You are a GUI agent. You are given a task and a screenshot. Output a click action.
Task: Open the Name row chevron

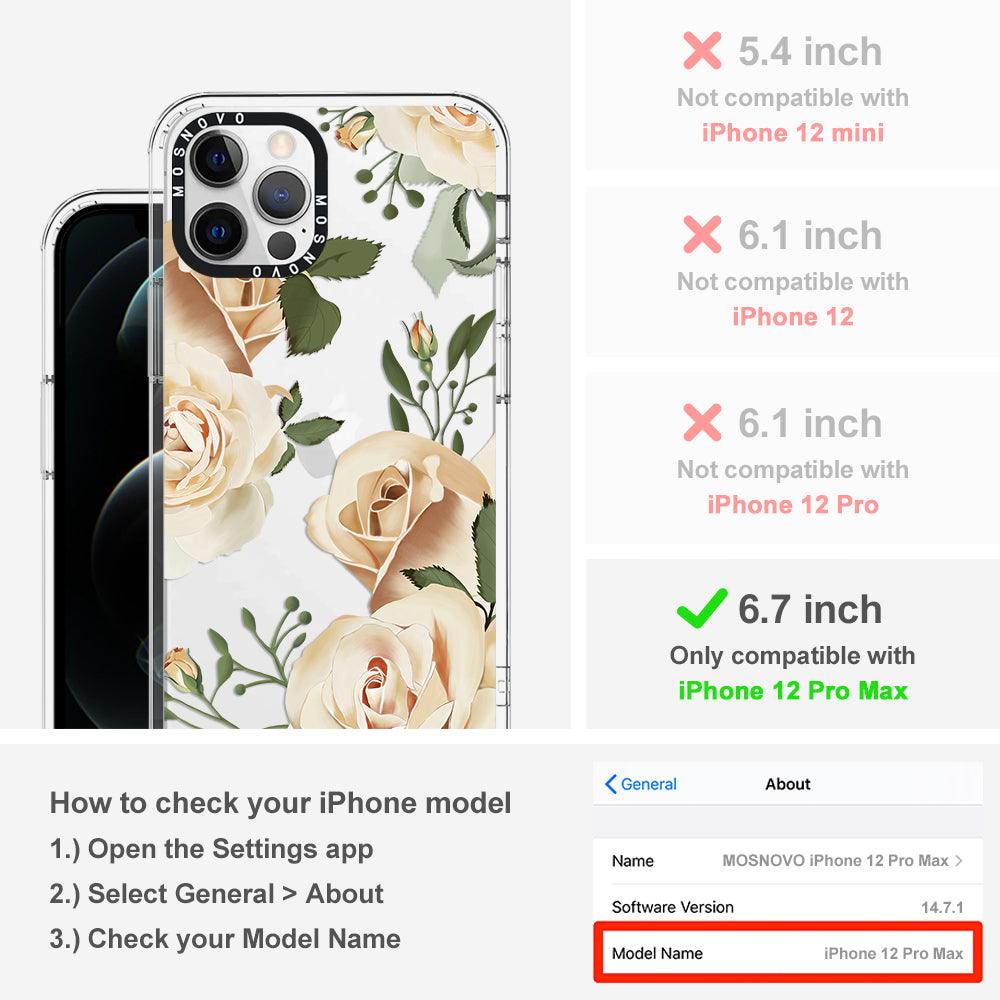click(959, 860)
